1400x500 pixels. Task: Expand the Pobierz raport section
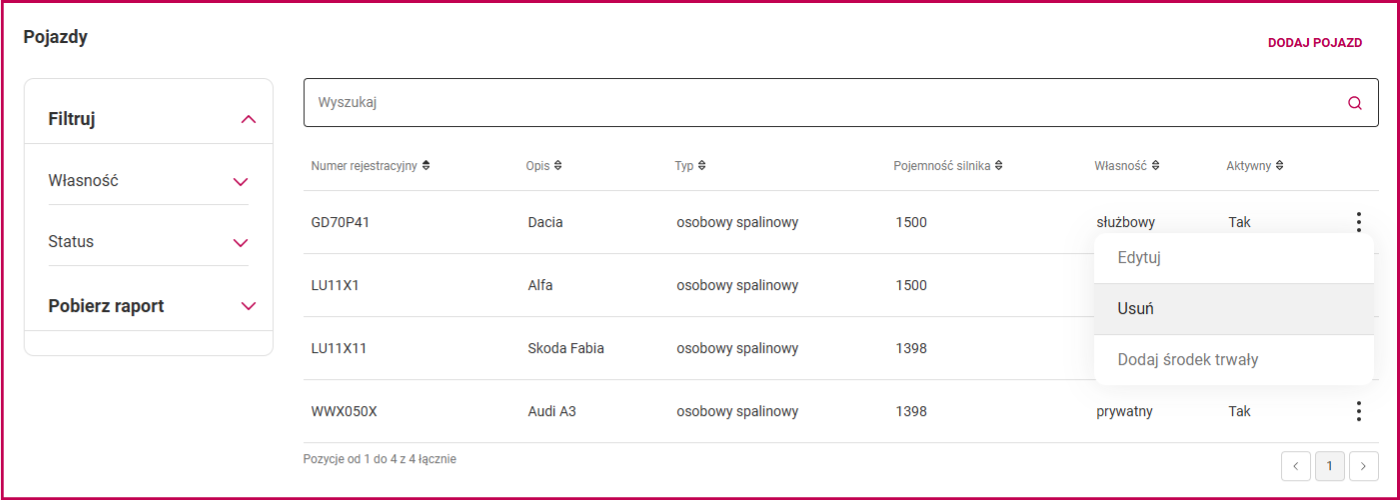[x=249, y=306]
